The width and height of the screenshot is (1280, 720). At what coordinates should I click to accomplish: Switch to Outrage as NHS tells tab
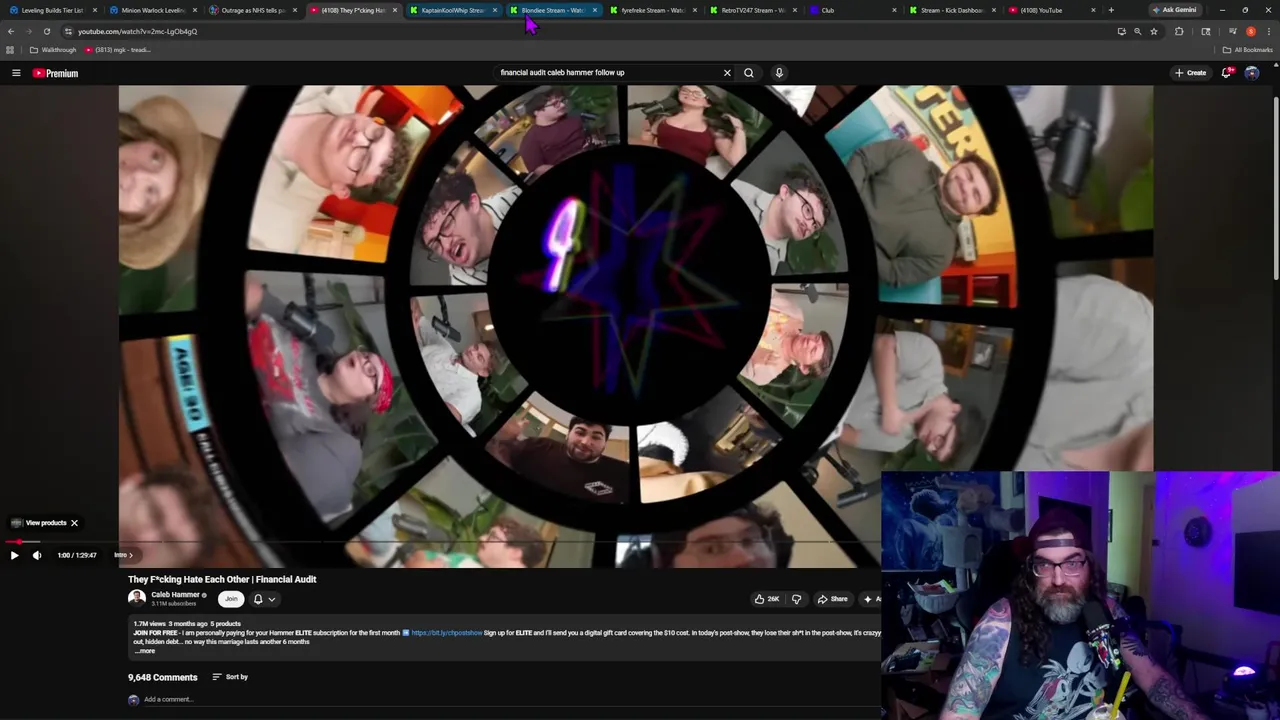[x=252, y=10]
